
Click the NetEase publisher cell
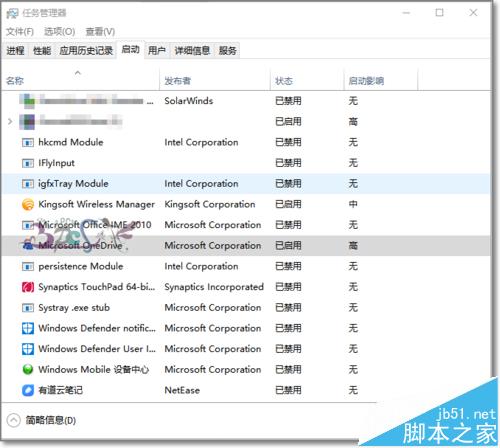point(182,390)
